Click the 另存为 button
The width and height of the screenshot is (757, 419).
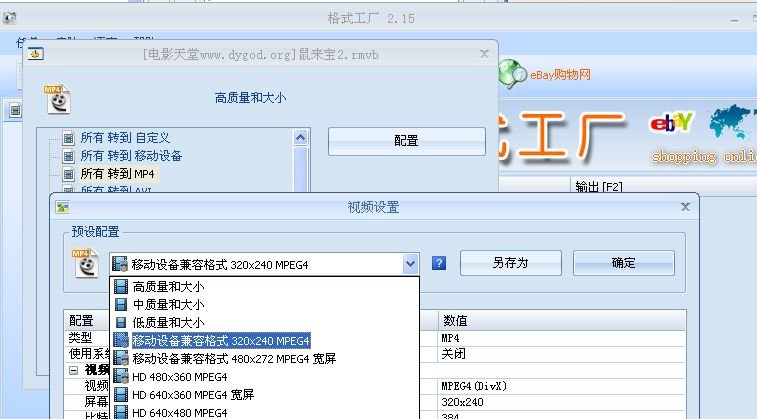510,263
